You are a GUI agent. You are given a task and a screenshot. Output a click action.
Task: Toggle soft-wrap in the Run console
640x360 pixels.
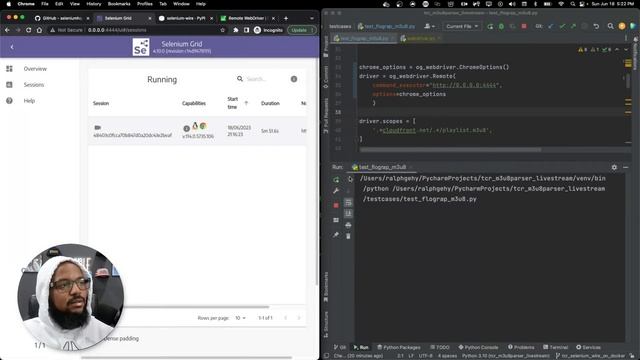[x=348, y=202]
